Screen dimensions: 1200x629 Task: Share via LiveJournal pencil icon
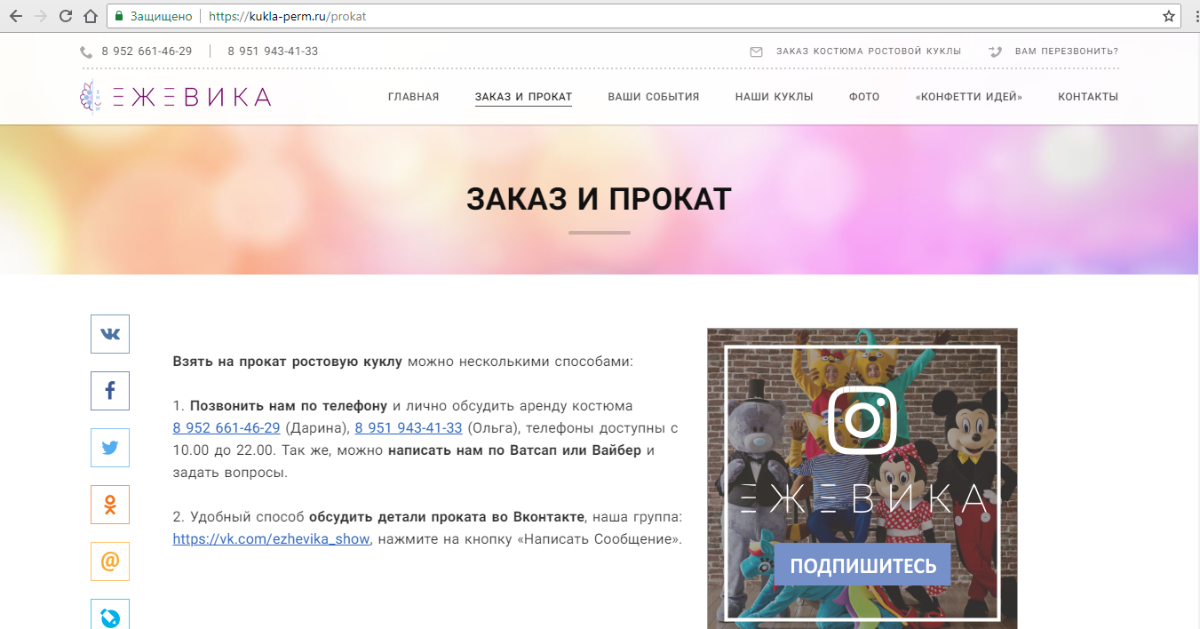coord(110,614)
